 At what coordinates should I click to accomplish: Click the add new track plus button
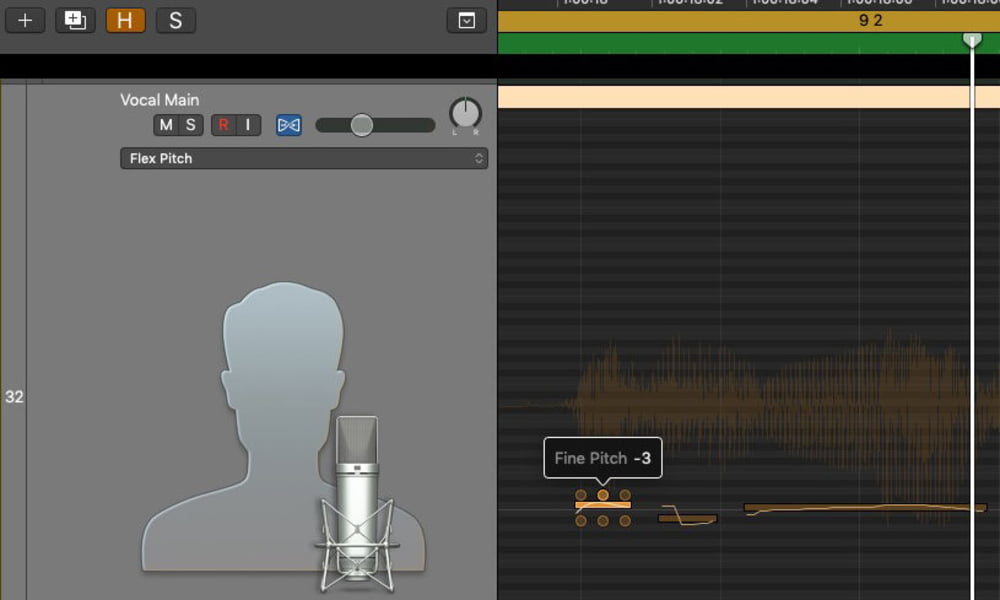coord(25,20)
